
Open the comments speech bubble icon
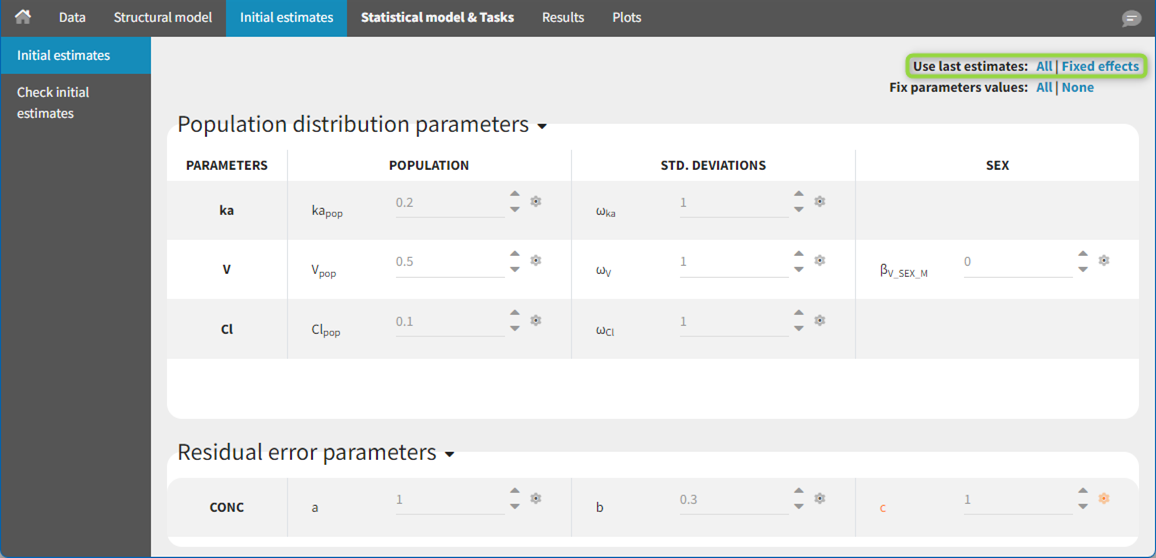point(1131,18)
